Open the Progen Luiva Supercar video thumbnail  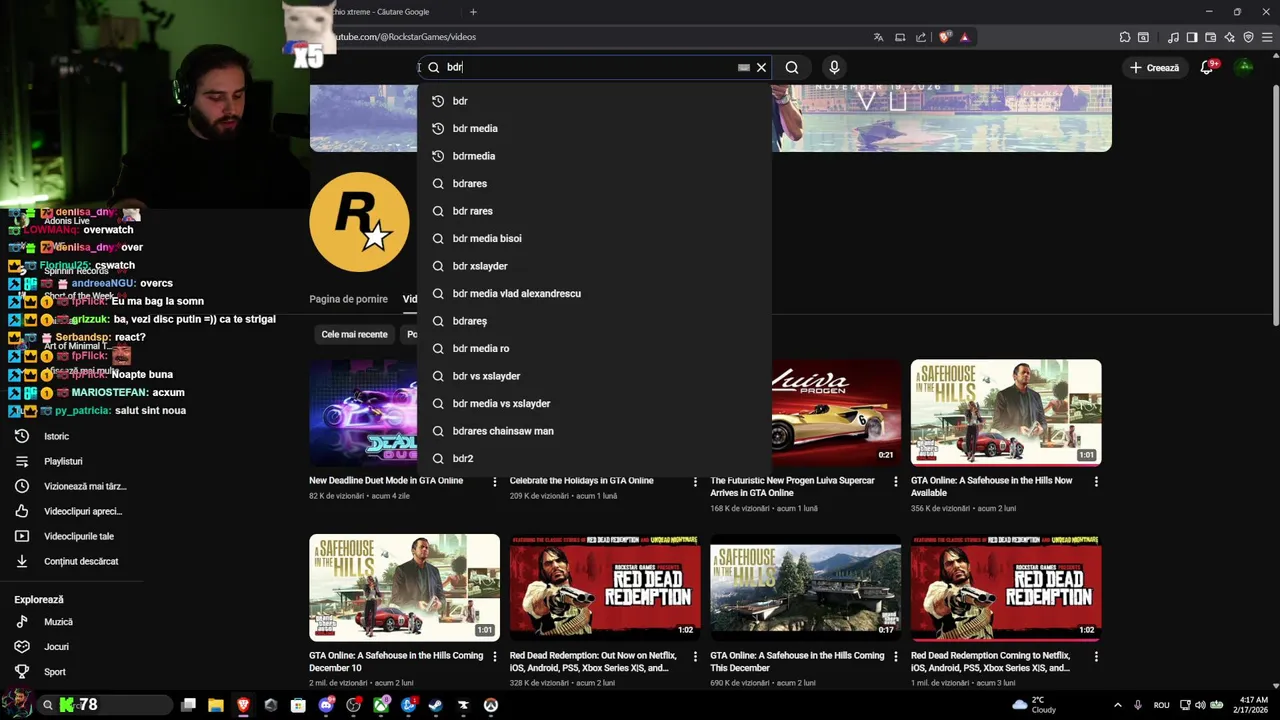836,412
